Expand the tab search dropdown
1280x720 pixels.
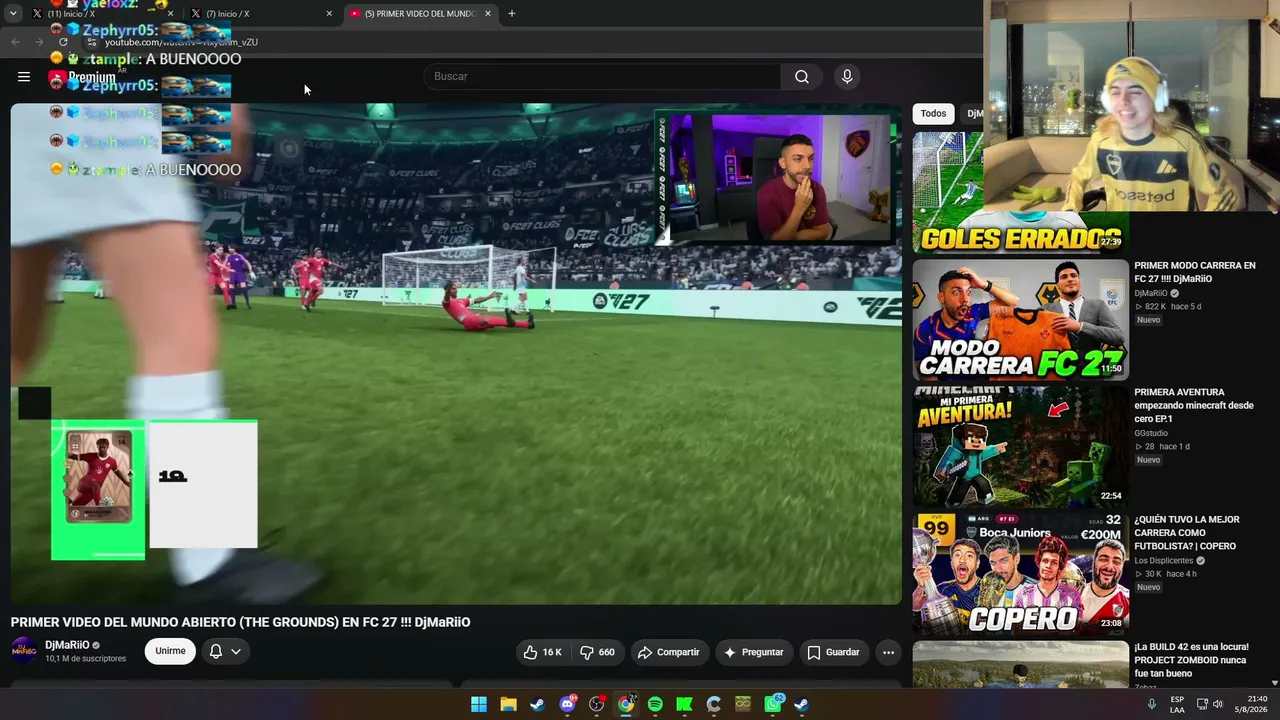pos(13,14)
